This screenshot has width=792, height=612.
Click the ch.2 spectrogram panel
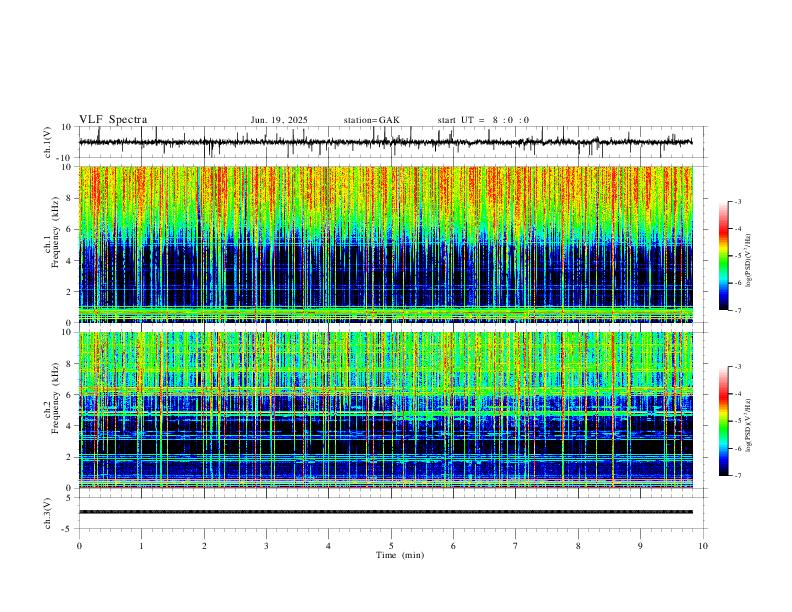[385, 410]
